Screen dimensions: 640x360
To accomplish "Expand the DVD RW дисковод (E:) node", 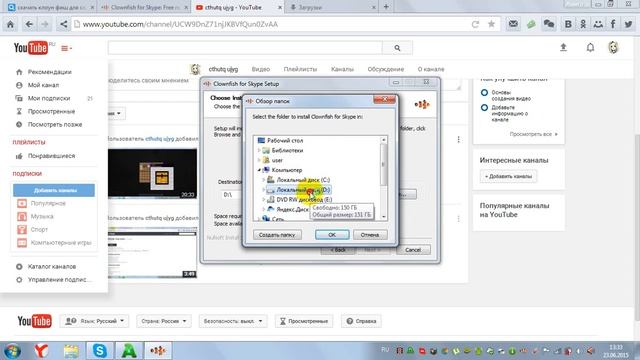I will pyautogui.click(x=264, y=199).
